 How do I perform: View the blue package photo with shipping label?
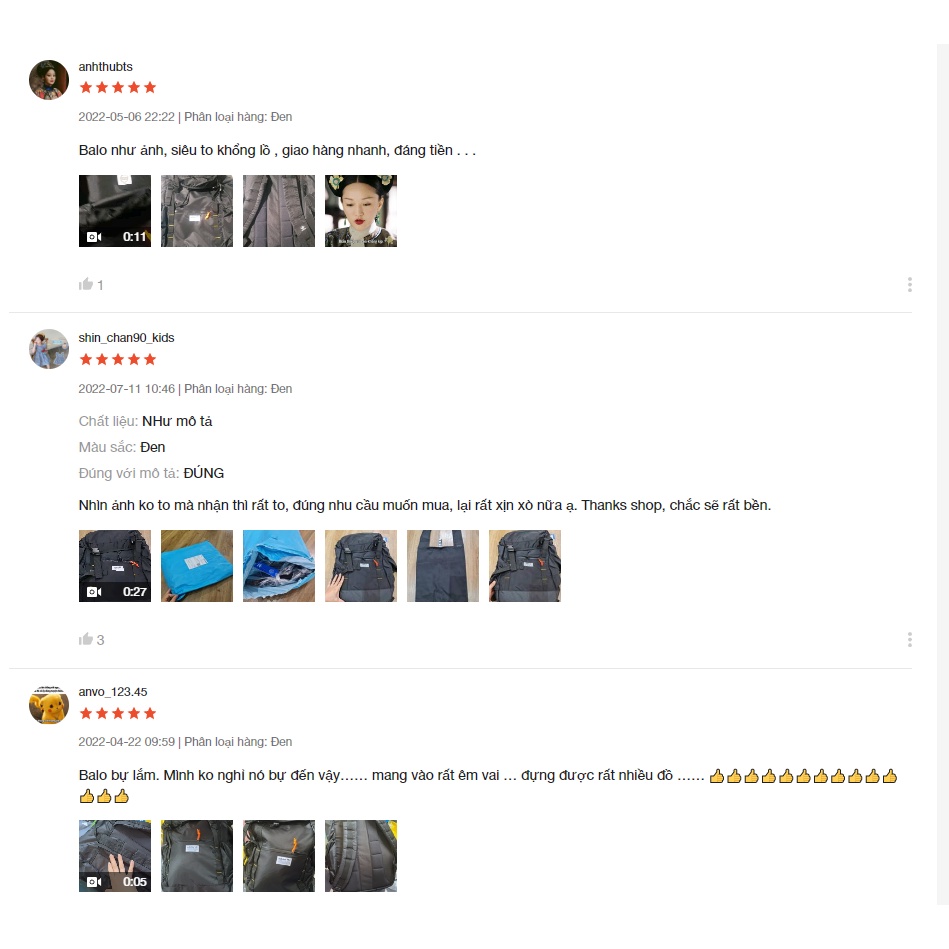[197, 566]
